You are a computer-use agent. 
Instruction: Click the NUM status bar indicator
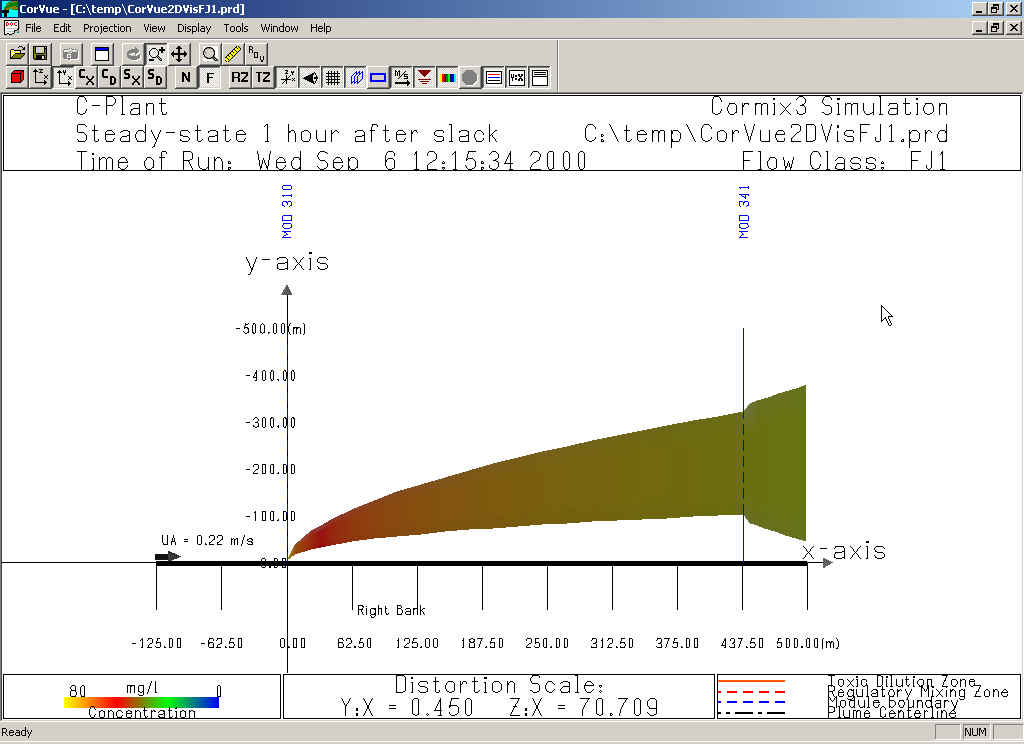pos(975,732)
